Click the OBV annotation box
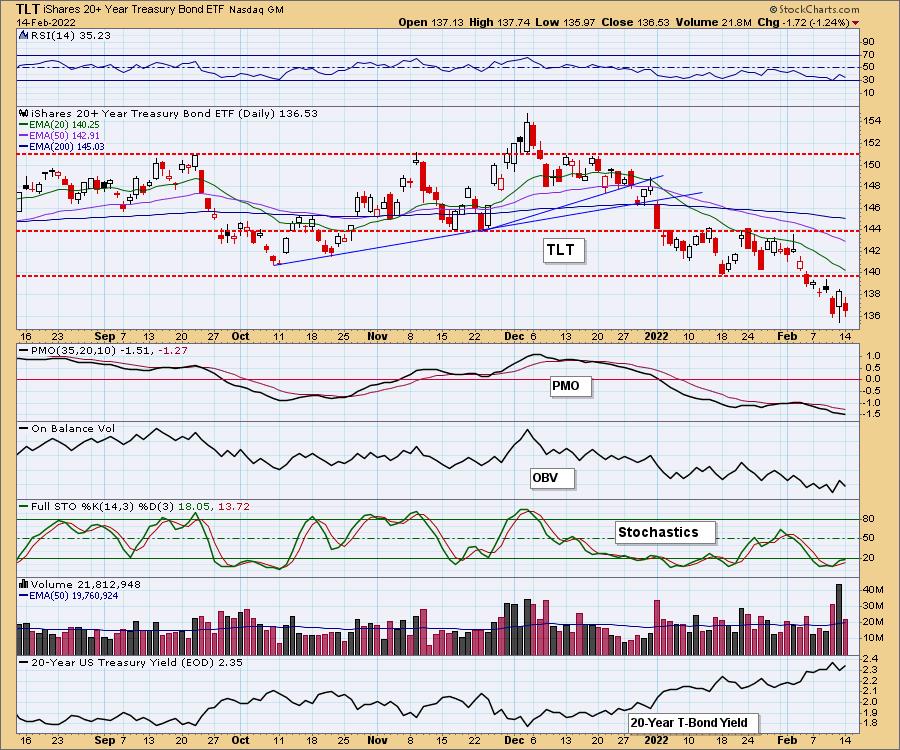Image resolution: width=900 pixels, height=750 pixels. [x=552, y=477]
